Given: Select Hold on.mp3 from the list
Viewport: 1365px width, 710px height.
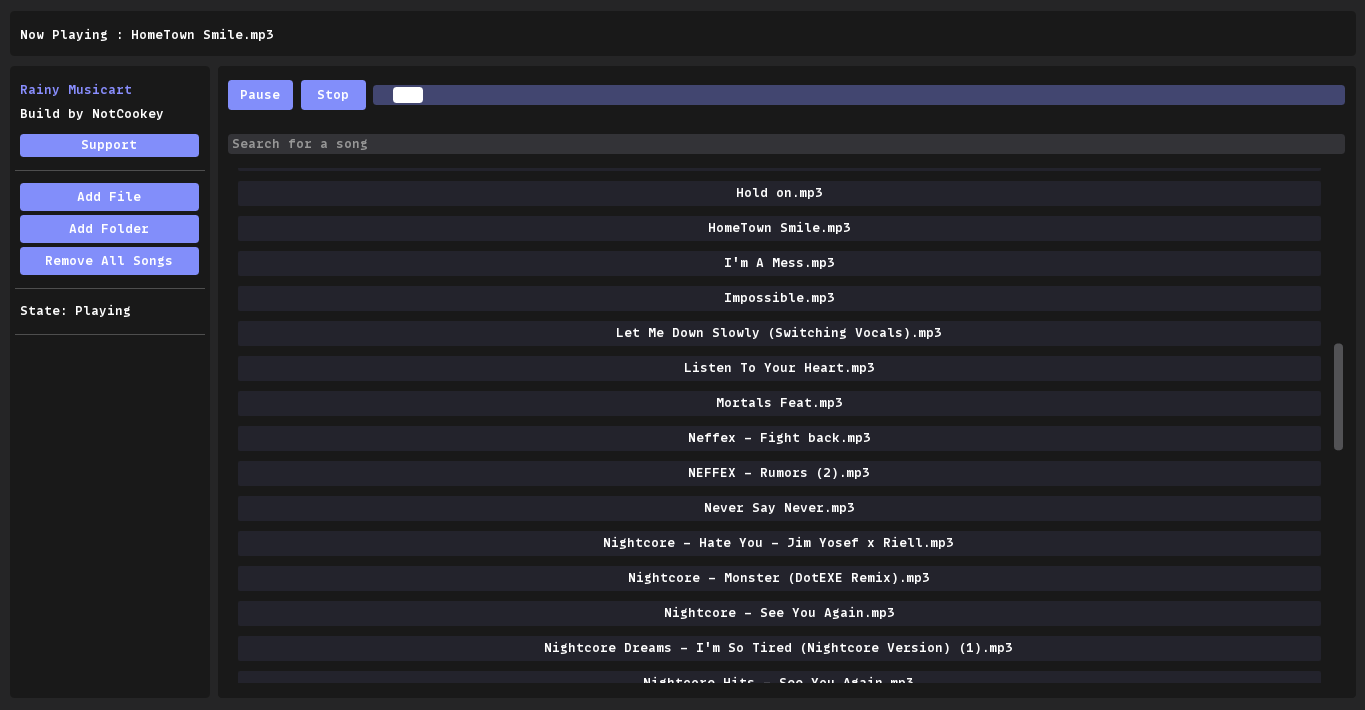Looking at the screenshot, I should point(779,192).
